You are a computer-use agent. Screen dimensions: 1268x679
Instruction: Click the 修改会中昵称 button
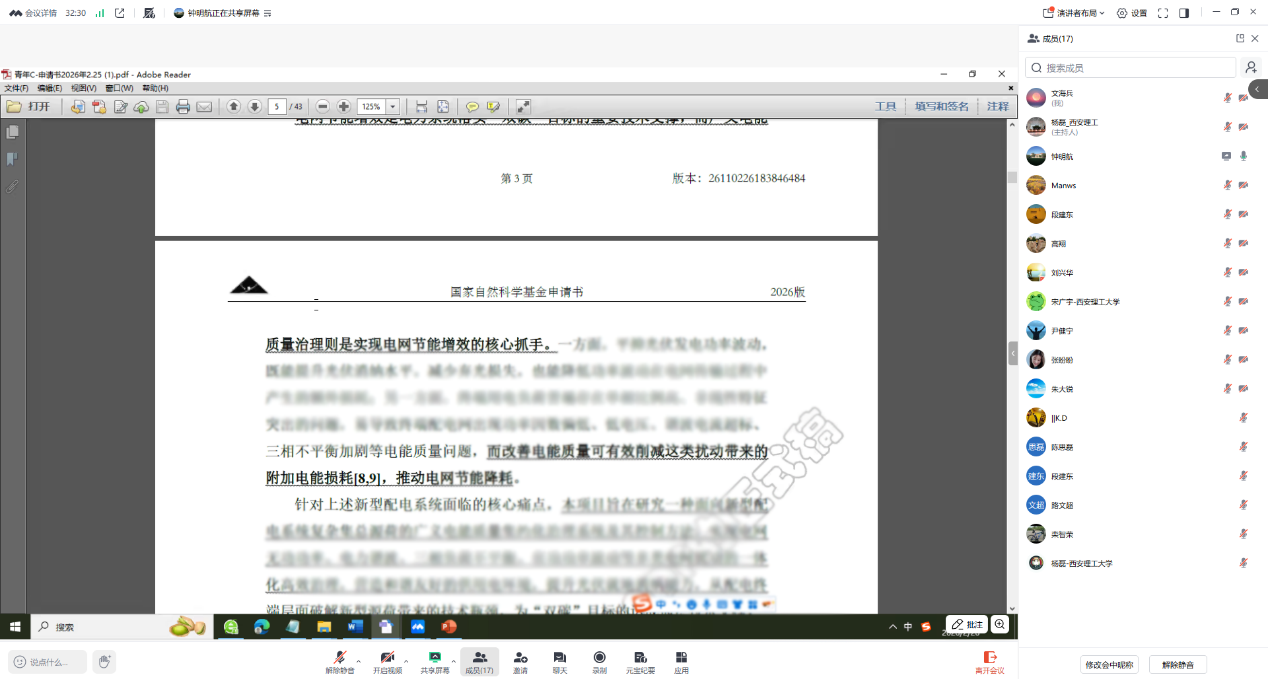click(1110, 665)
